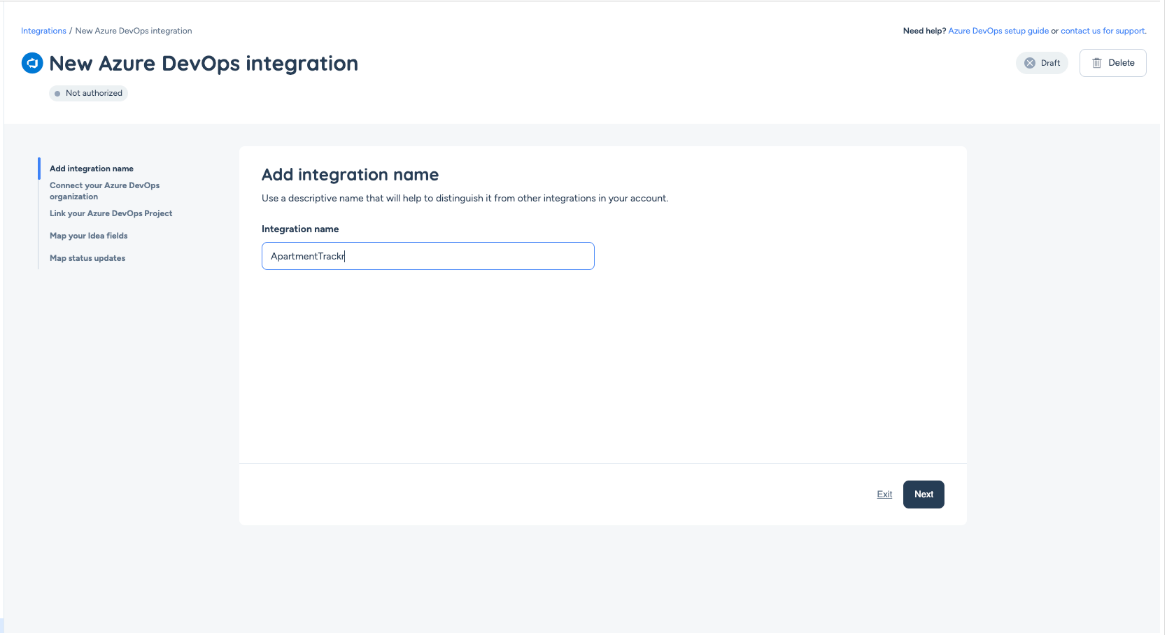Click contact us for support link
Image resolution: width=1165 pixels, height=635 pixels.
point(1103,31)
